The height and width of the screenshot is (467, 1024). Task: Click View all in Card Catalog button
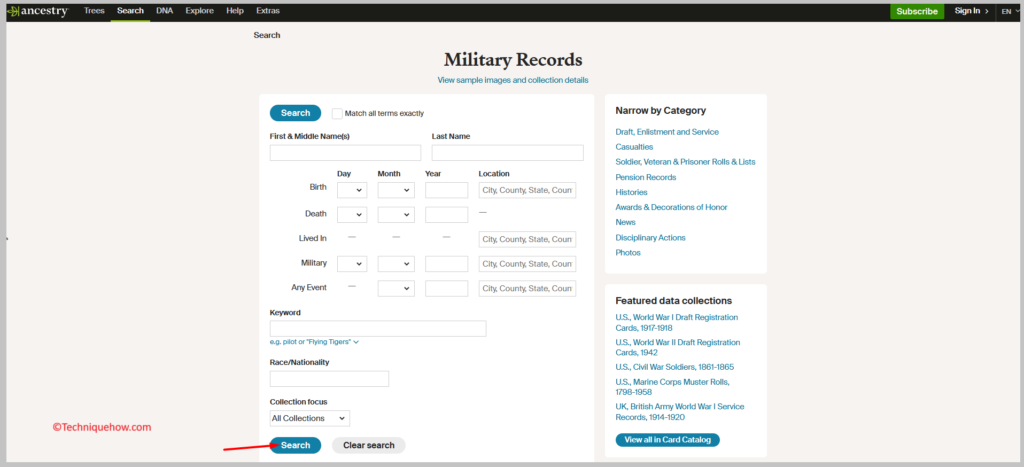pos(667,440)
